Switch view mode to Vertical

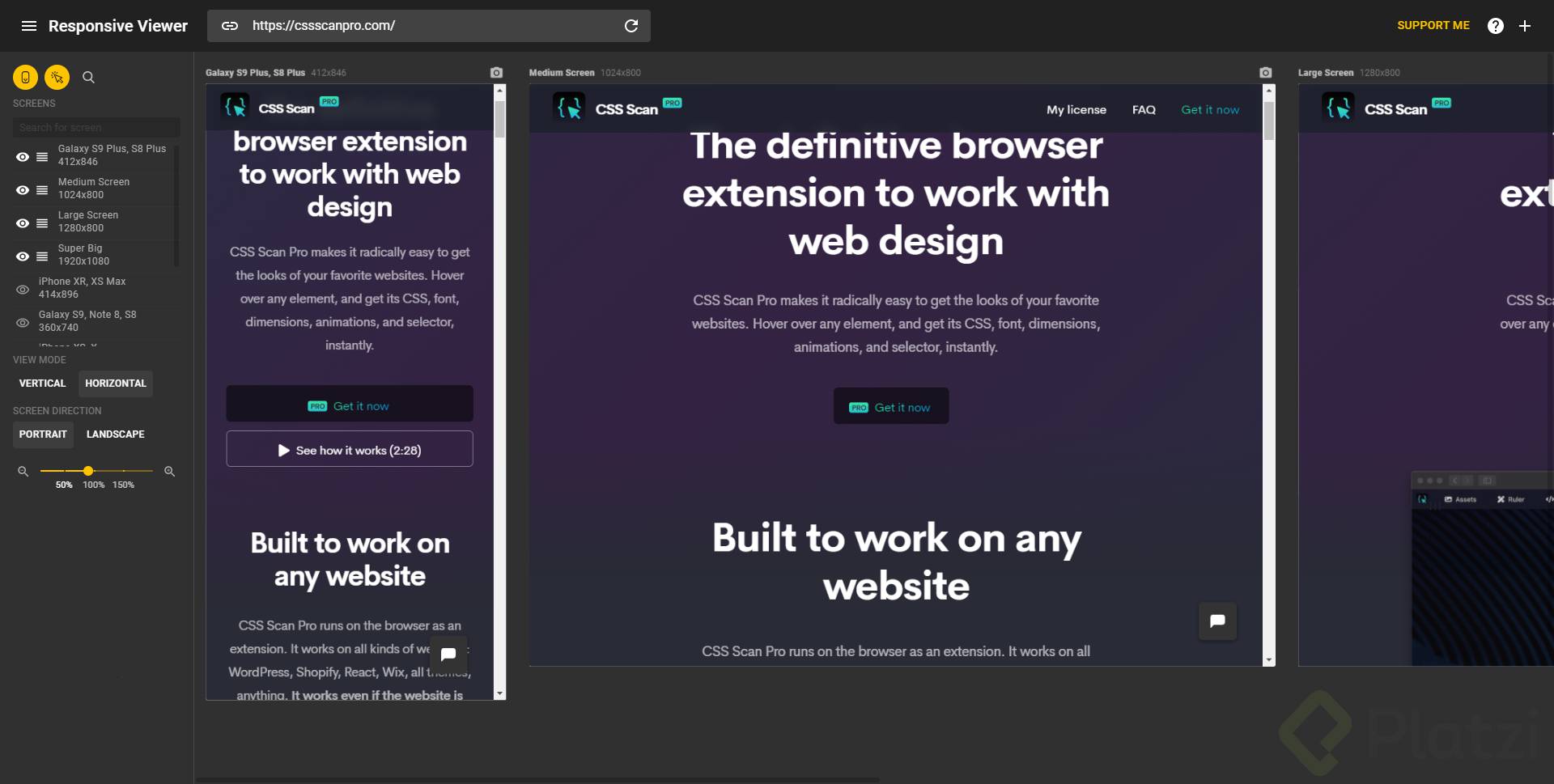point(43,384)
